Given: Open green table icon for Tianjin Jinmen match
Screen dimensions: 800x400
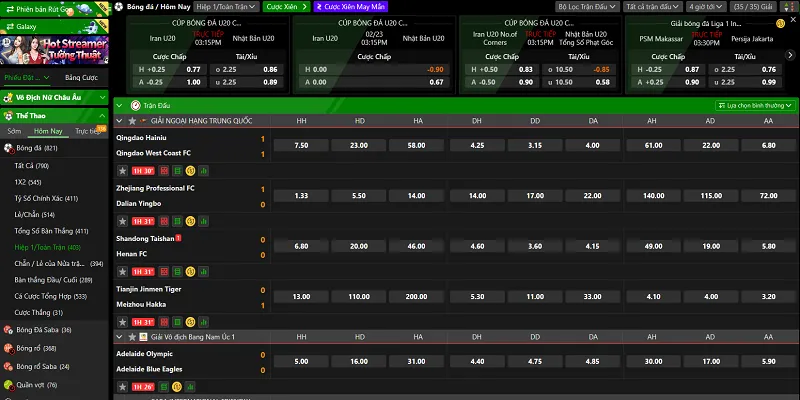Looking at the screenshot, I should point(177,322).
